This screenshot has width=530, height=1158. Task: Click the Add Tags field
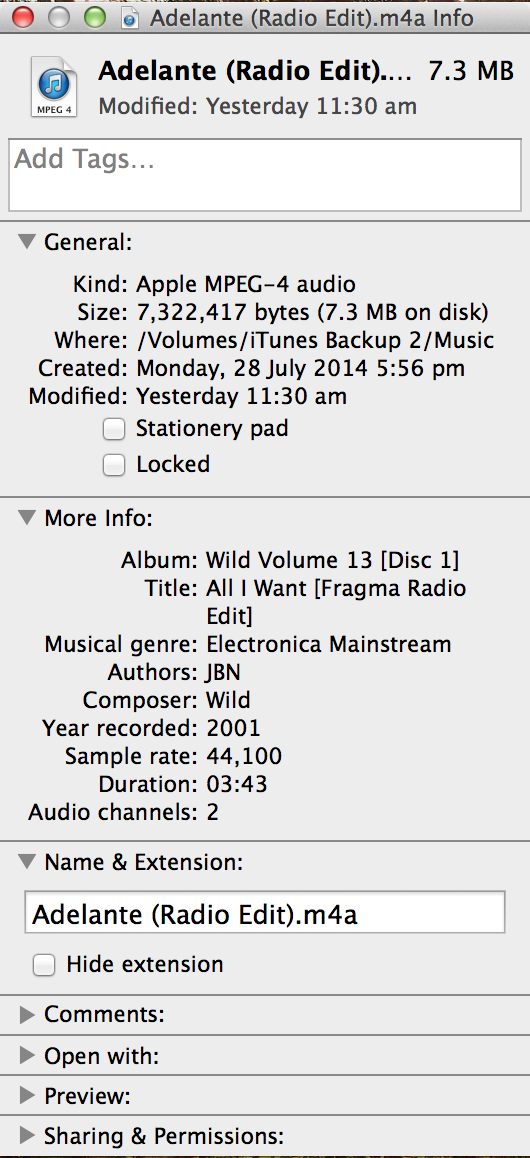[x=265, y=175]
